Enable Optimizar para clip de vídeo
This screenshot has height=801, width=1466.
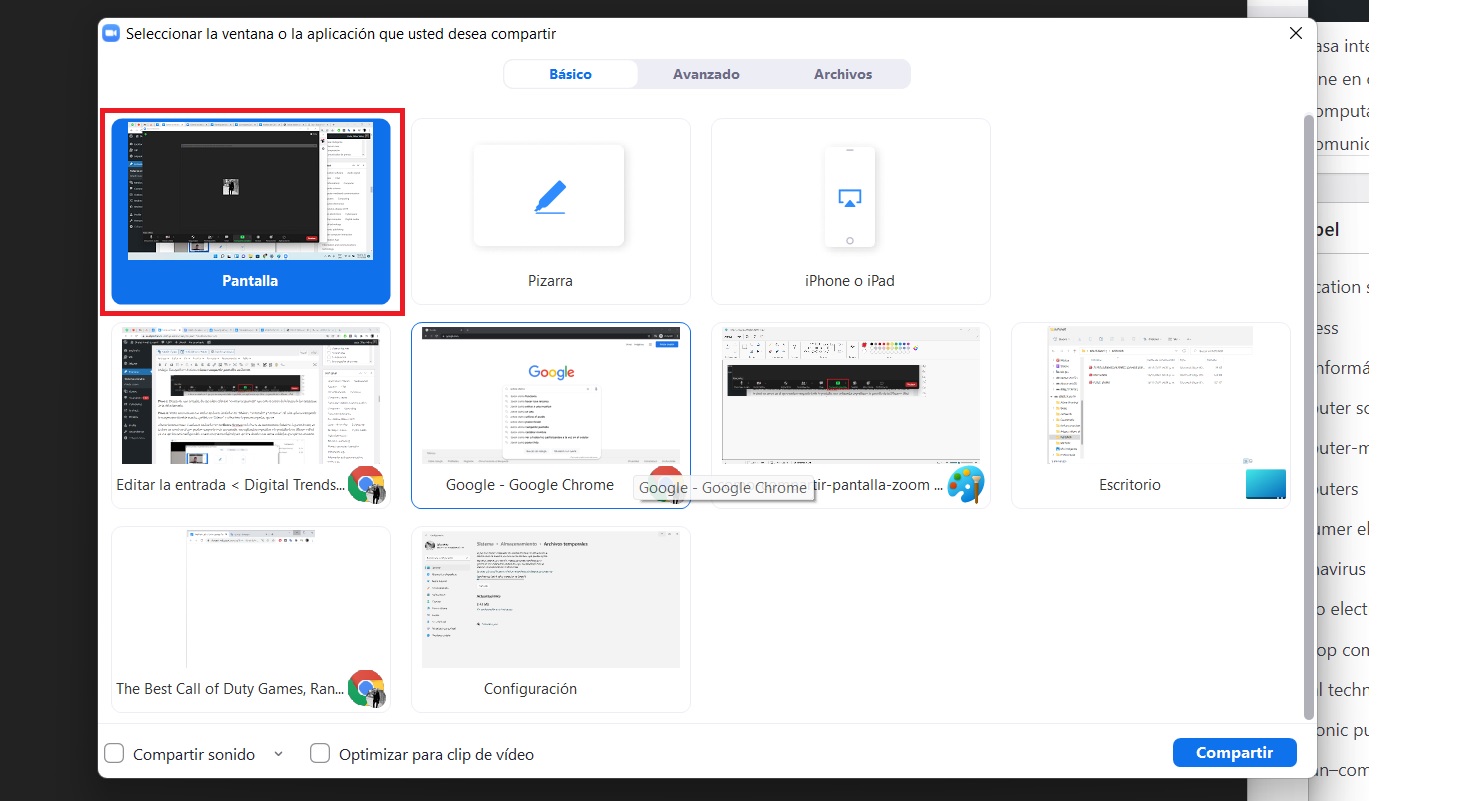(320, 753)
